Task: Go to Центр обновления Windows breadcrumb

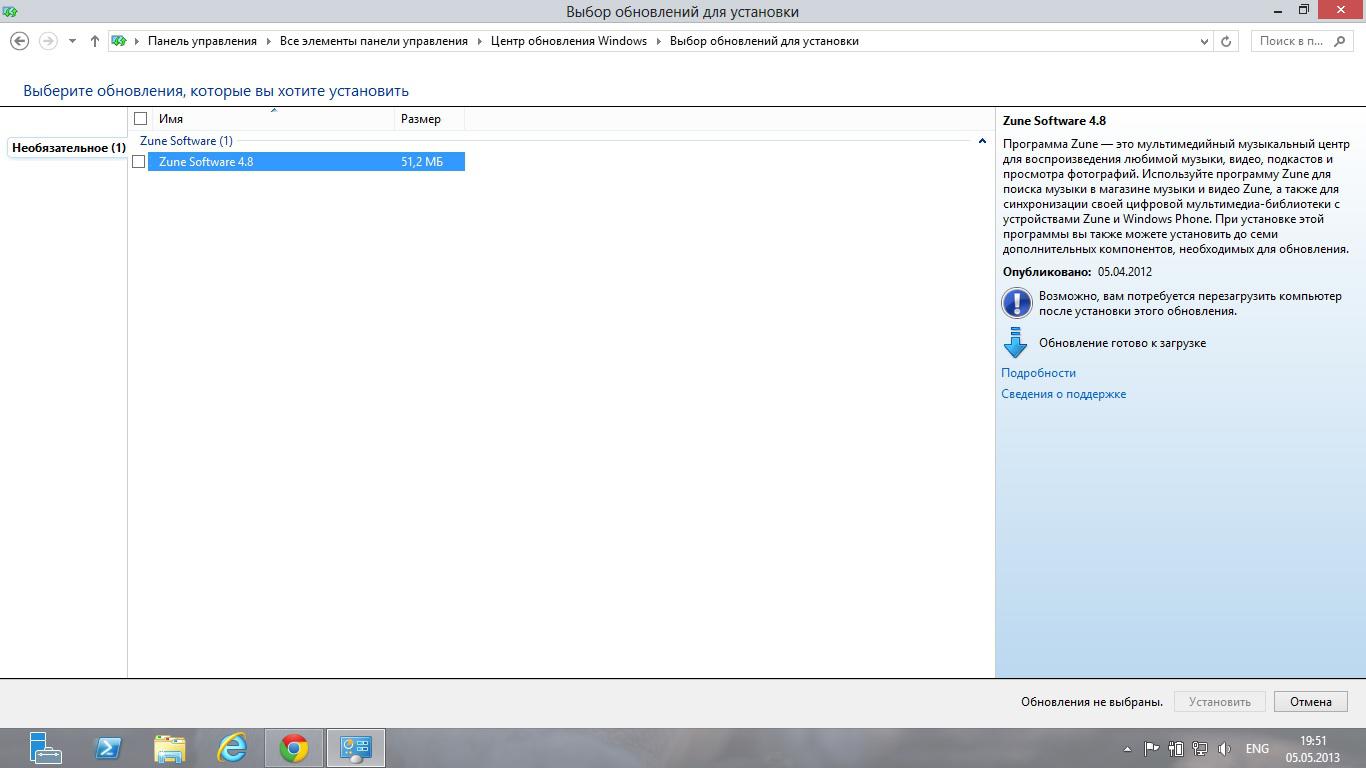Action: click(569, 41)
